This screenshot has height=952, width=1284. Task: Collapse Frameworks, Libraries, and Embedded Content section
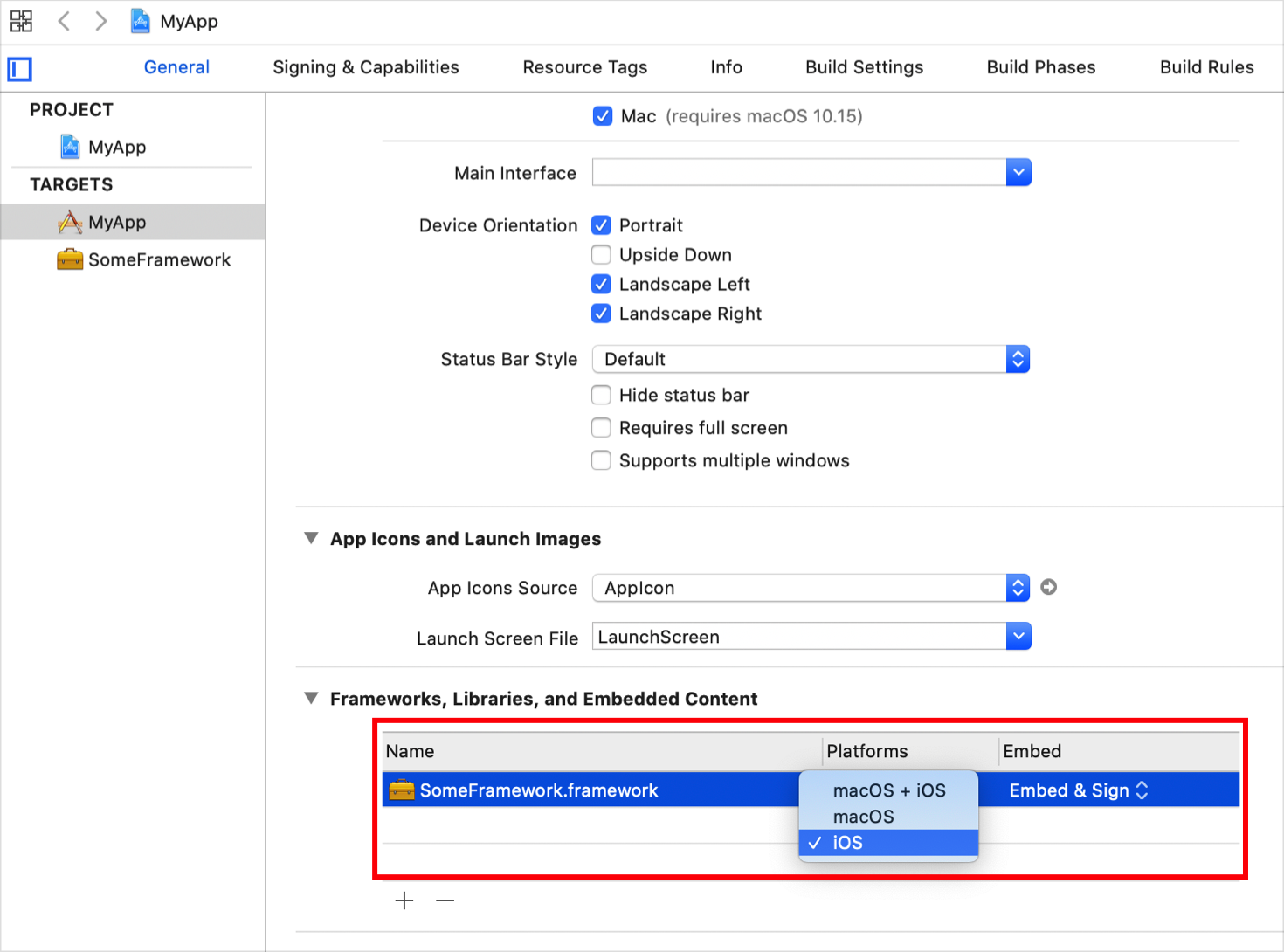311,698
